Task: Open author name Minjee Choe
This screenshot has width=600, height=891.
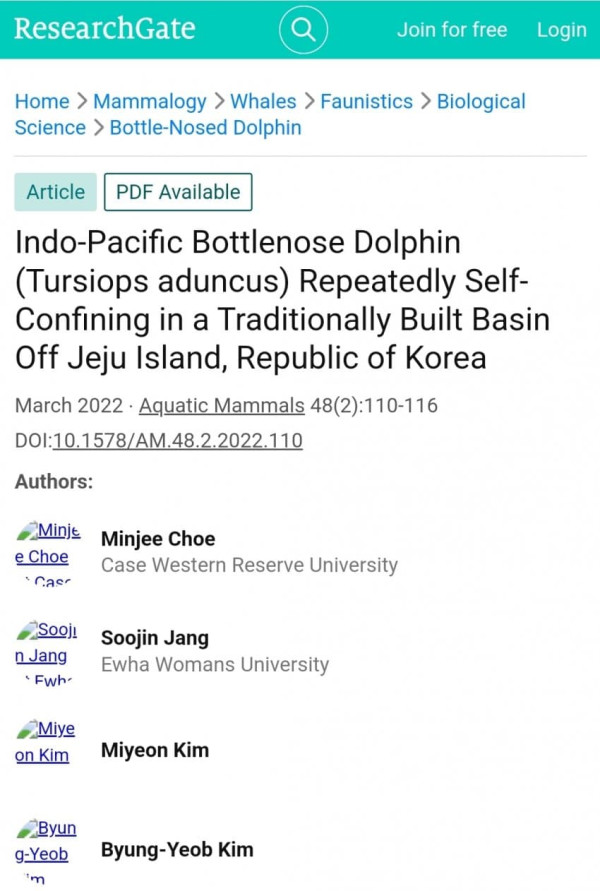Action: point(158,539)
